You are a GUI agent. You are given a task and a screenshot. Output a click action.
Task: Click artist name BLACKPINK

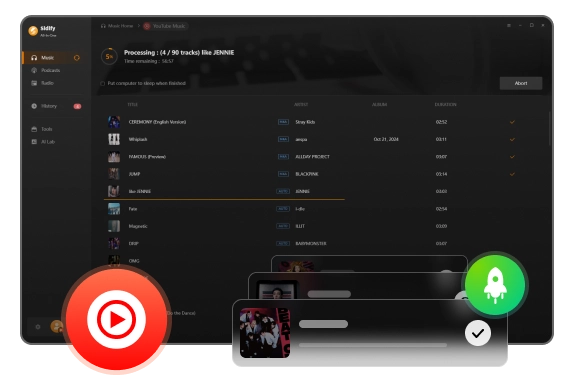click(x=307, y=174)
